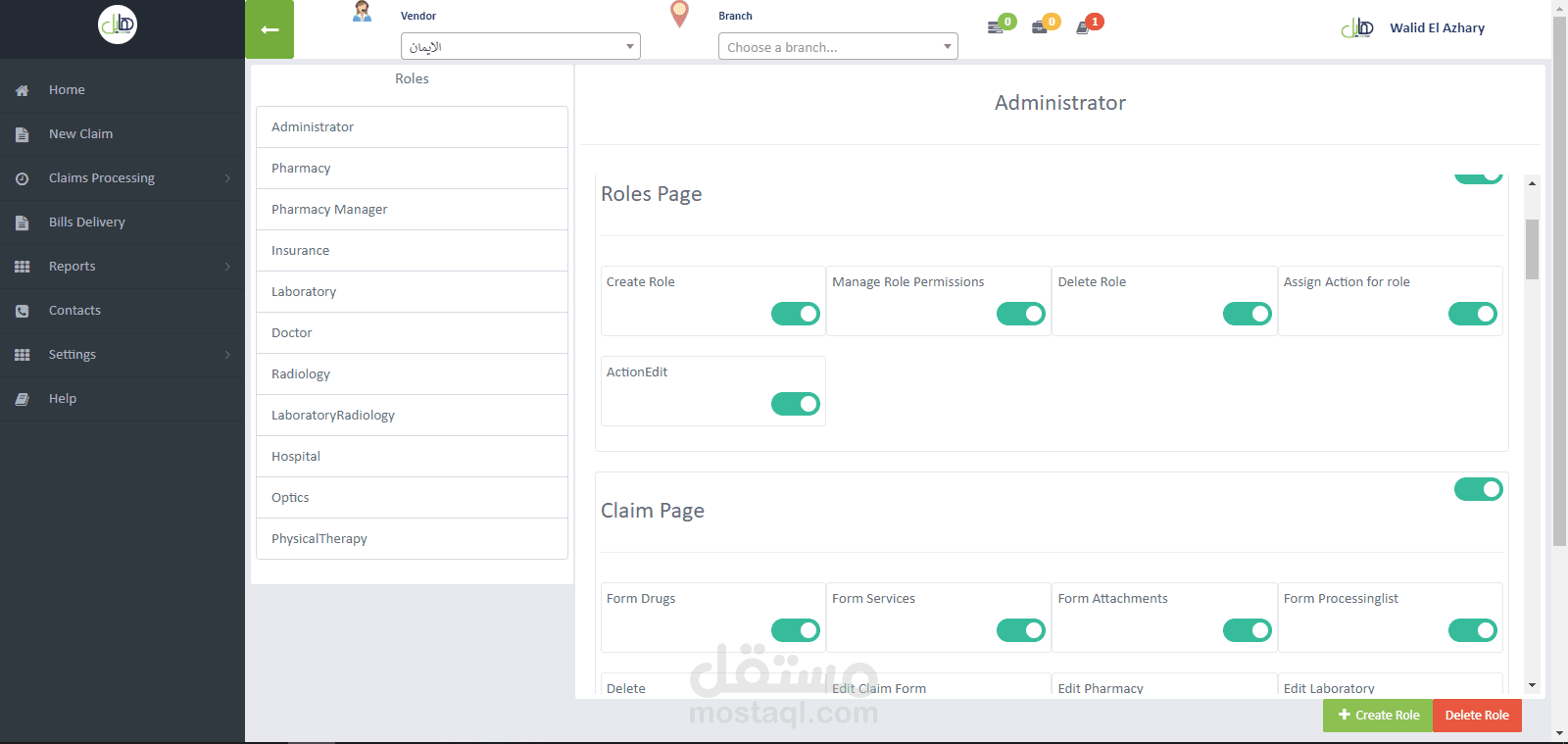Select the Doctor role
Screen dimensions: 1568x744
tap(412, 333)
